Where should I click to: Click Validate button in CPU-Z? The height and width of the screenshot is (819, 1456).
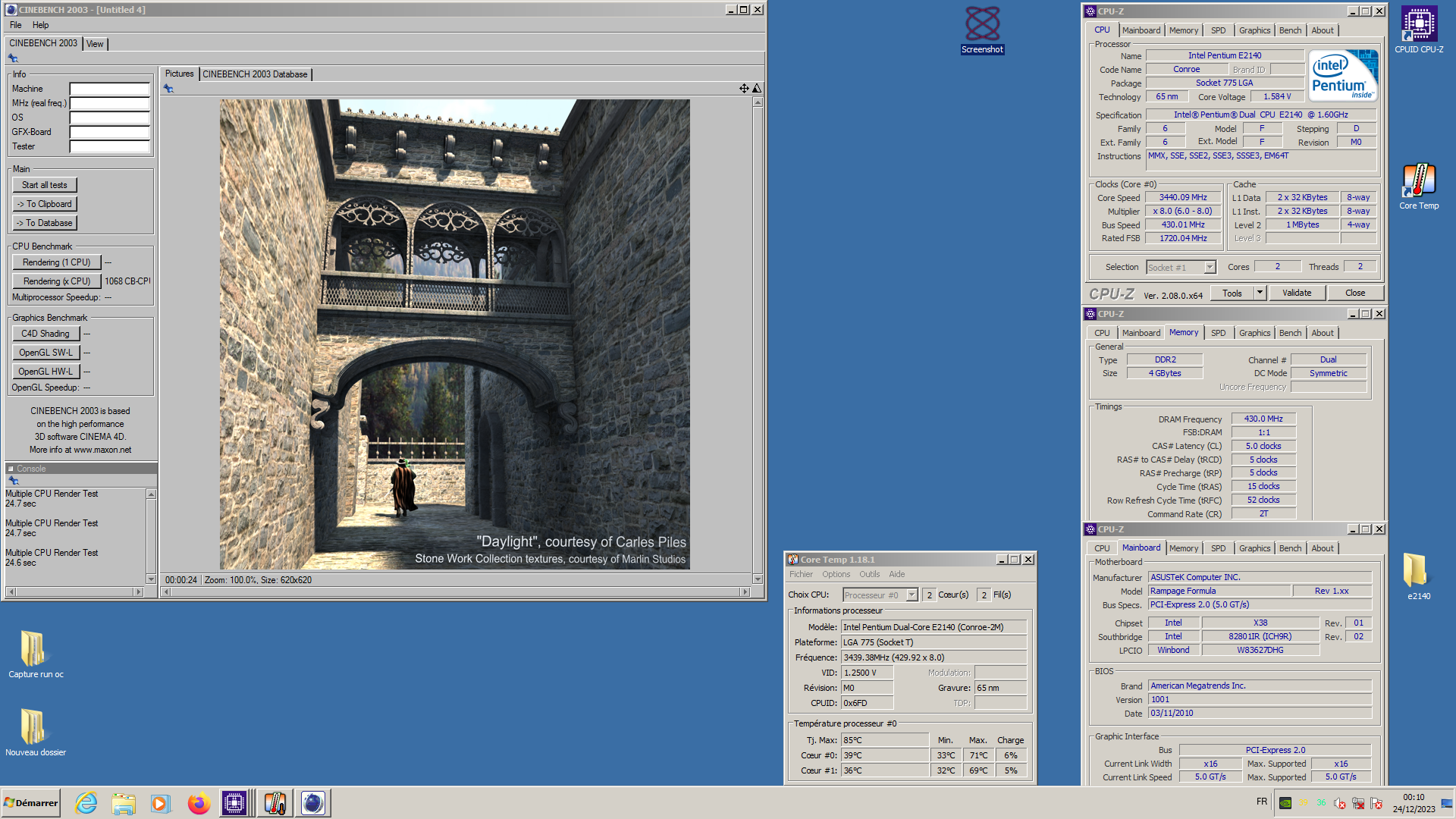point(1297,293)
